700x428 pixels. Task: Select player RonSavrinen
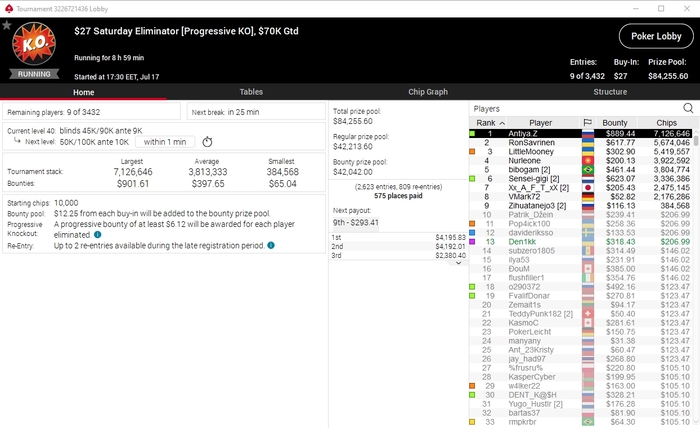click(580, 142)
